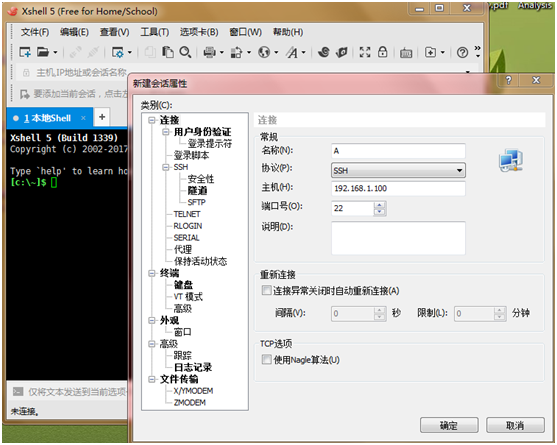Click the file transfer toolbar icon

click(x=236, y=53)
